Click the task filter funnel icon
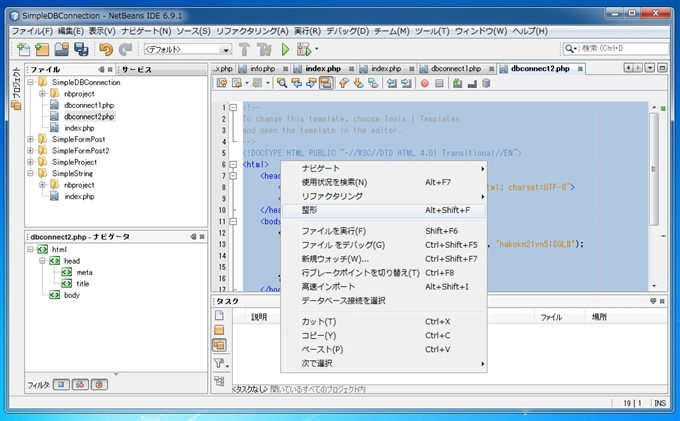680x421 pixels. point(221,363)
